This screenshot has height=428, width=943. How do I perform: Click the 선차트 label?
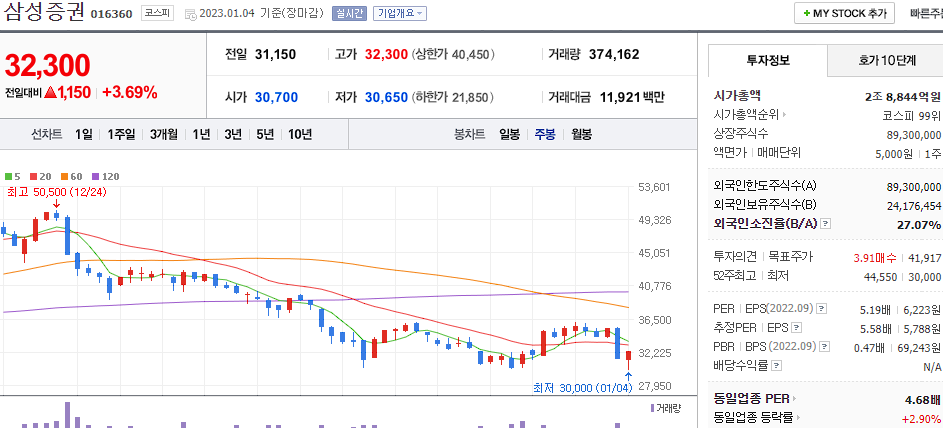pyautogui.click(x=46, y=135)
